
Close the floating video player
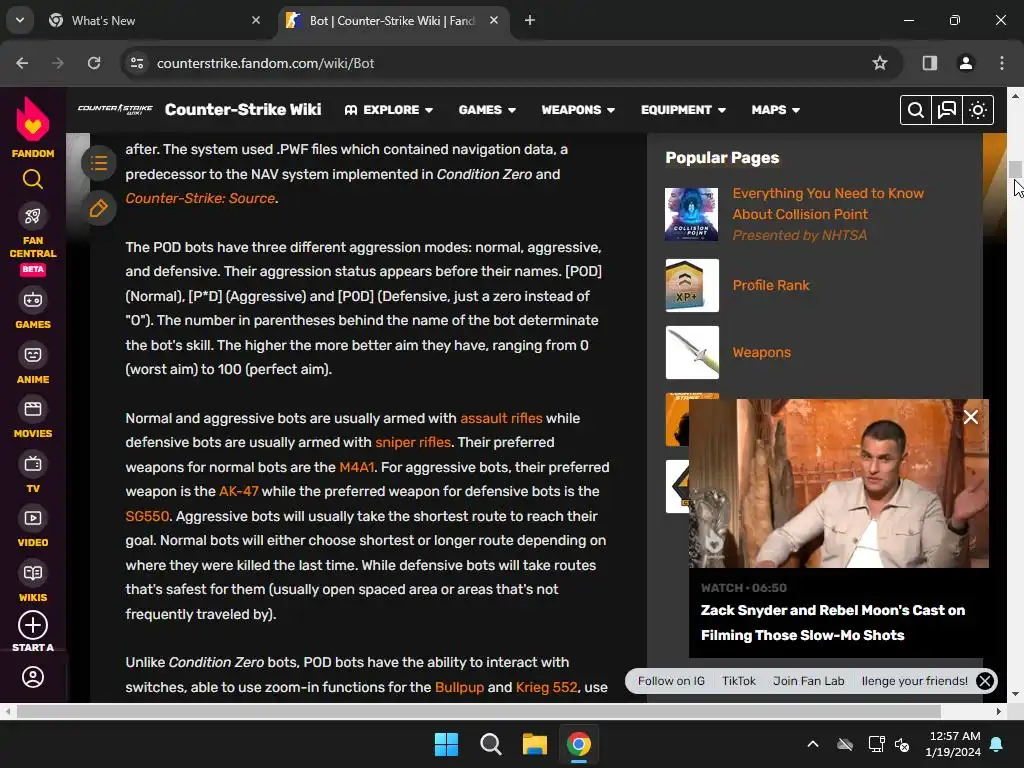pyautogui.click(x=970, y=417)
